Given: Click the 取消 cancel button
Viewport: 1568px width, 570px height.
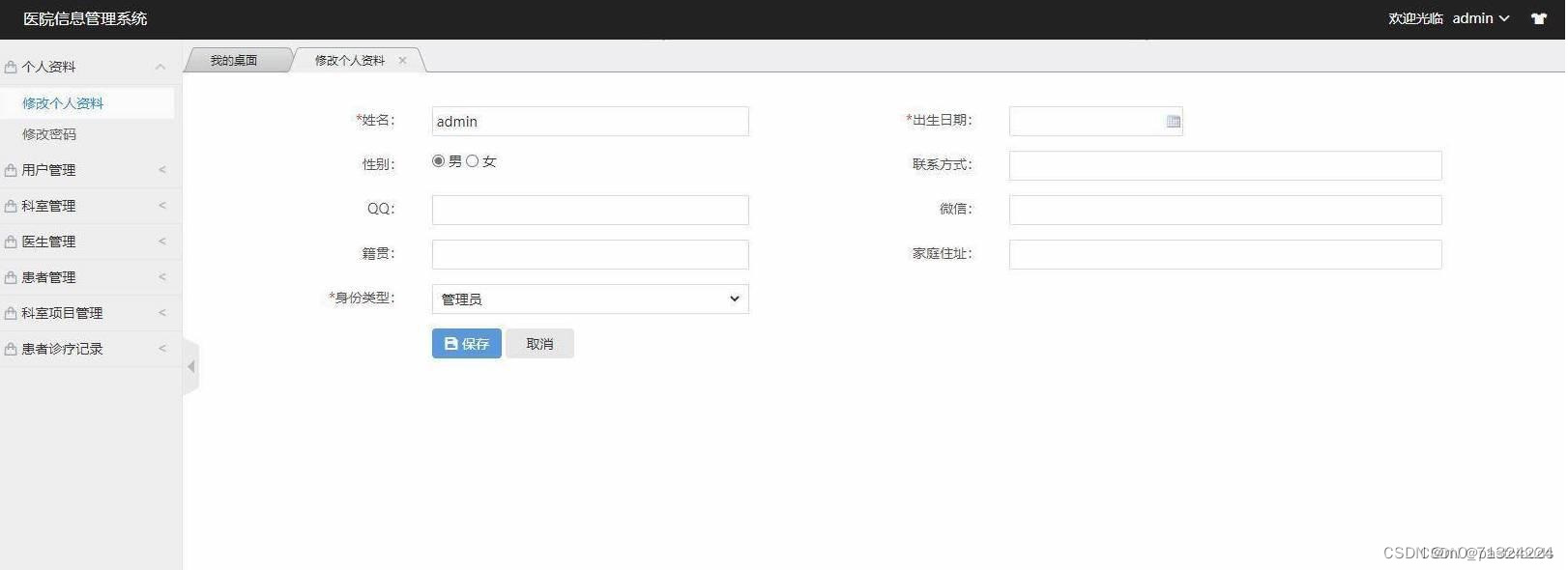Looking at the screenshot, I should coord(539,343).
